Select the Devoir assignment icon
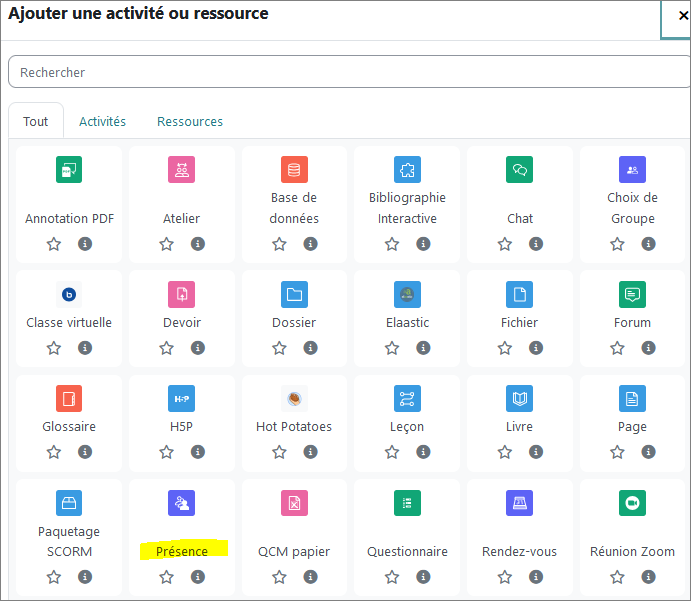 pyautogui.click(x=181, y=294)
